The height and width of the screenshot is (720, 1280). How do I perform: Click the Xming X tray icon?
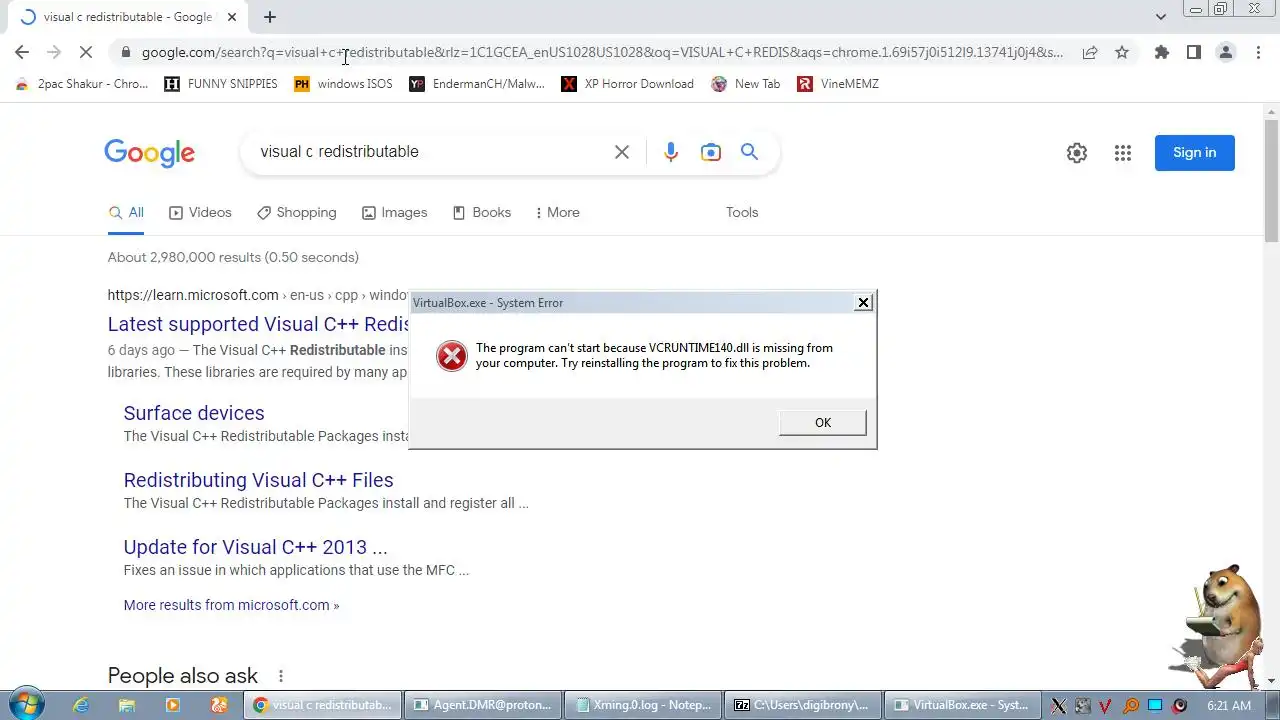(1059, 706)
